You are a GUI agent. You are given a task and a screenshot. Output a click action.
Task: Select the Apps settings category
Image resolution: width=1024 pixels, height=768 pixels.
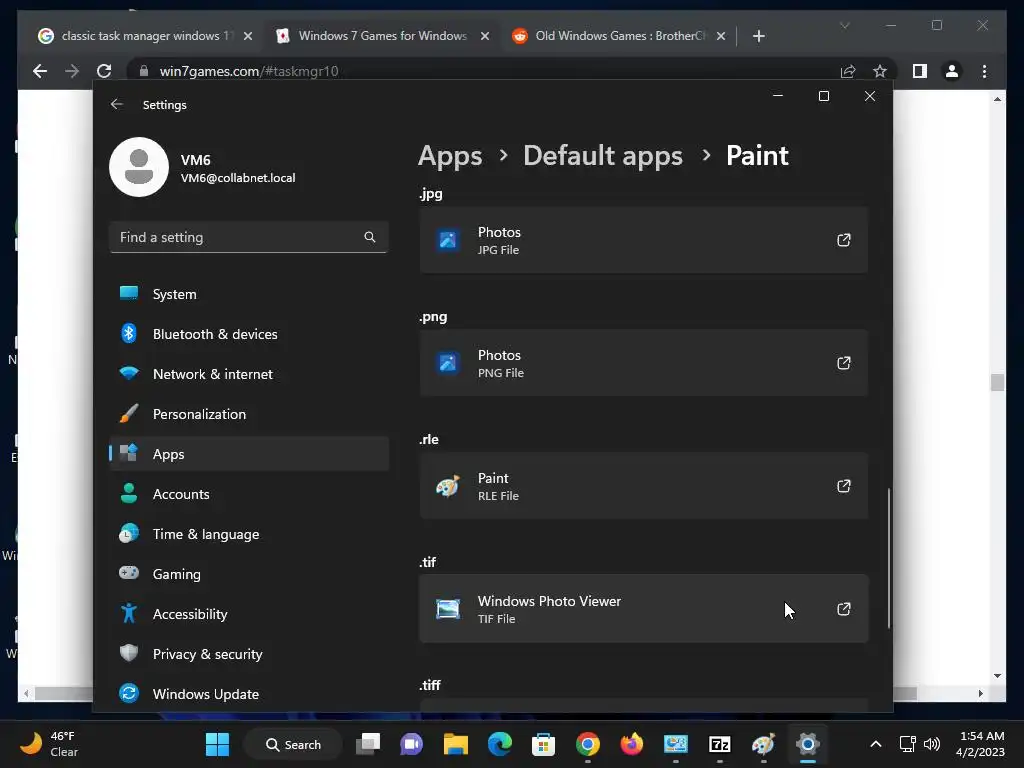pyautogui.click(x=249, y=454)
